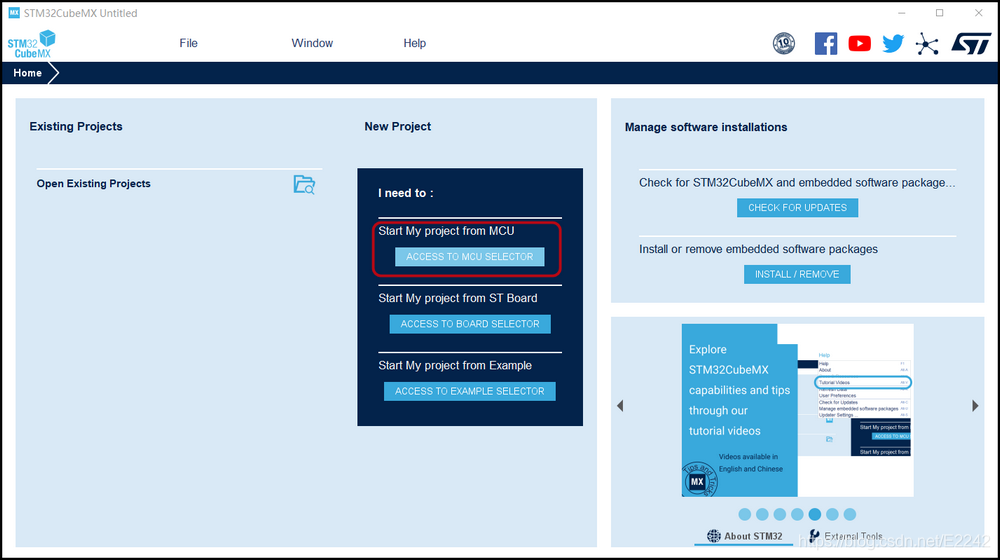This screenshot has height=560, width=1000.
Task: Select the seventh carousel dot
Action: [x=849, y=514]
